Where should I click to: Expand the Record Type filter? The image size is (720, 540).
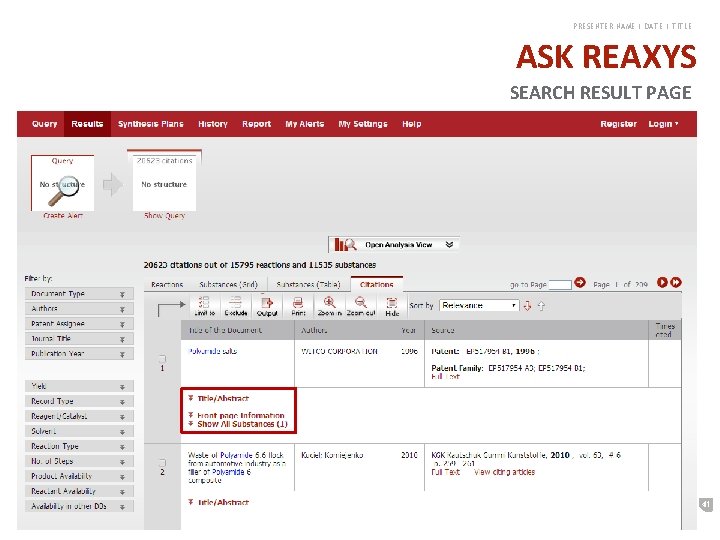click(x=79, y=401)
